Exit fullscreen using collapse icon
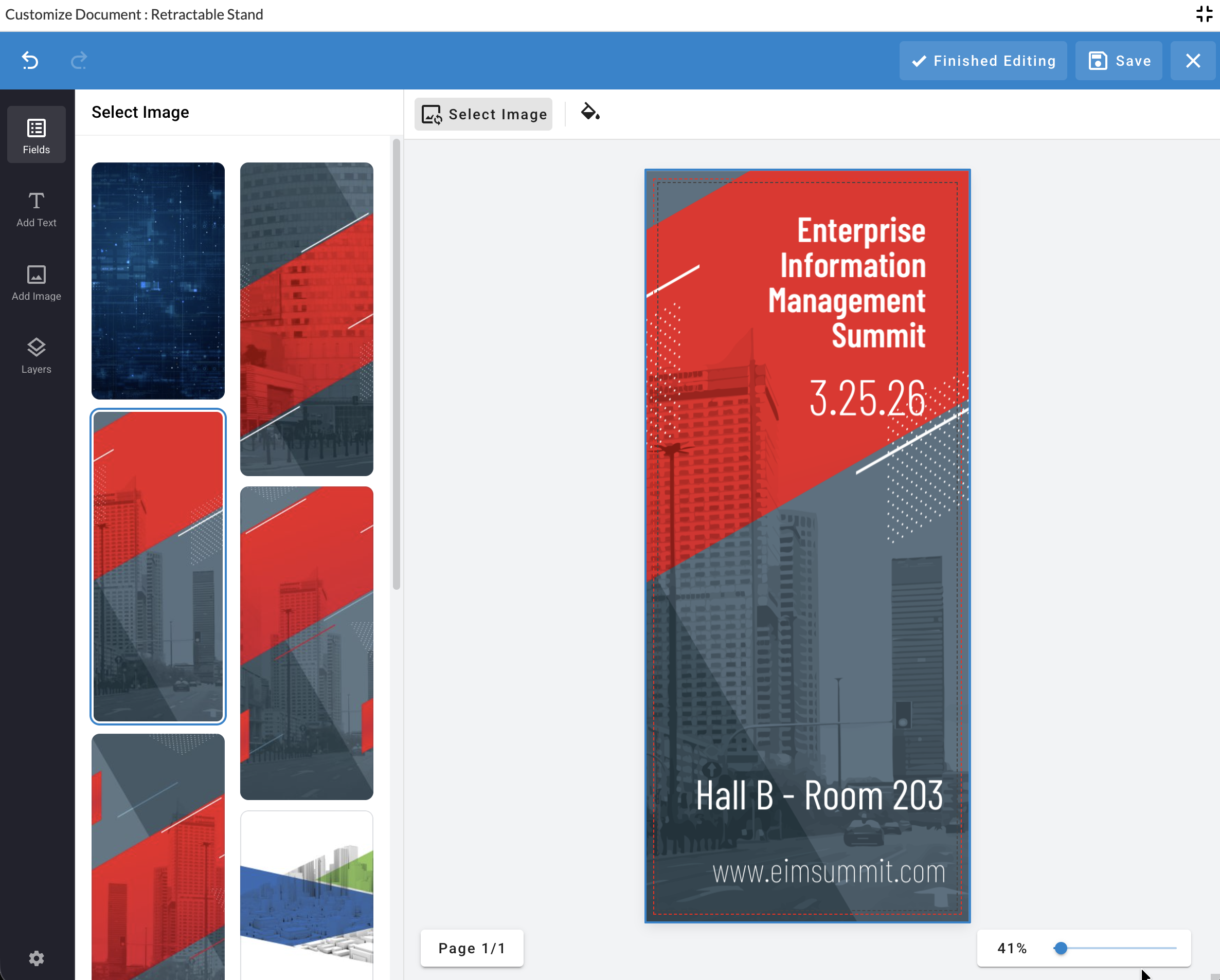1220x980 pixels. coord(1204,13)
